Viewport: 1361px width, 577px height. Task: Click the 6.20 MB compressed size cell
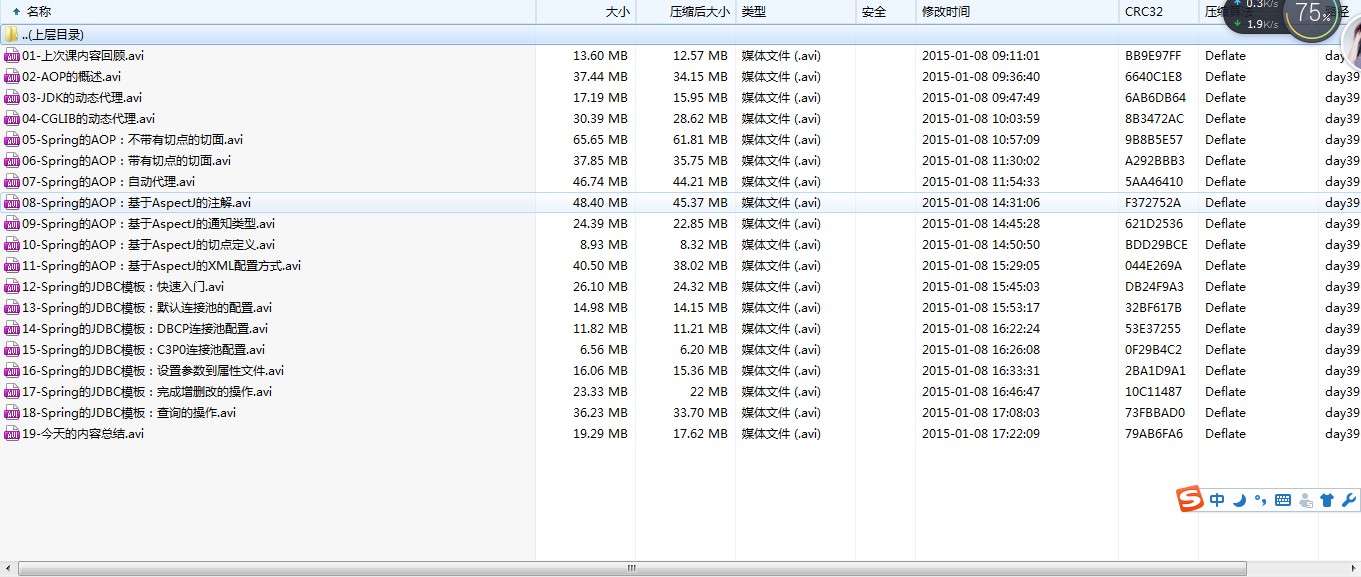(x=704, y=350)
